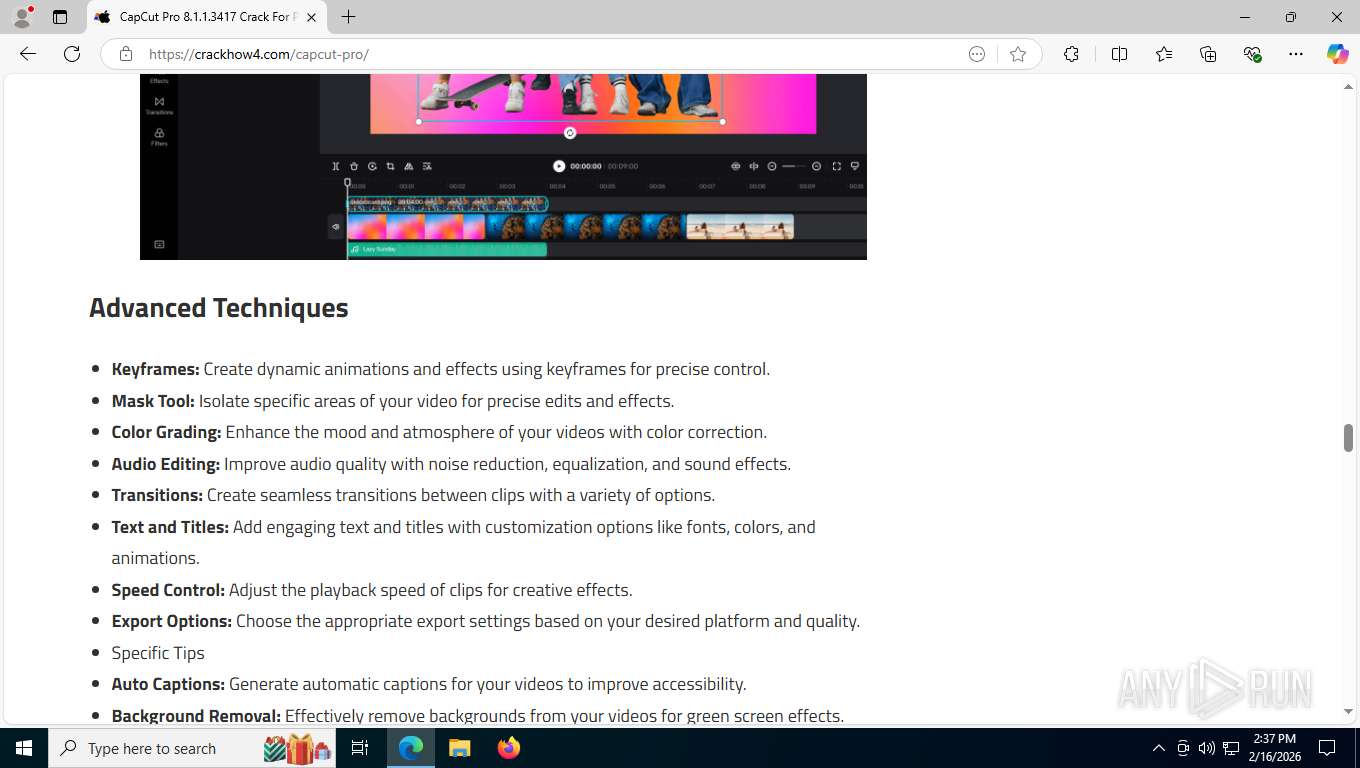The width and height of the screenshot is (1360, 768).
Task: Click the address bar URL
Action: [259, 54]
